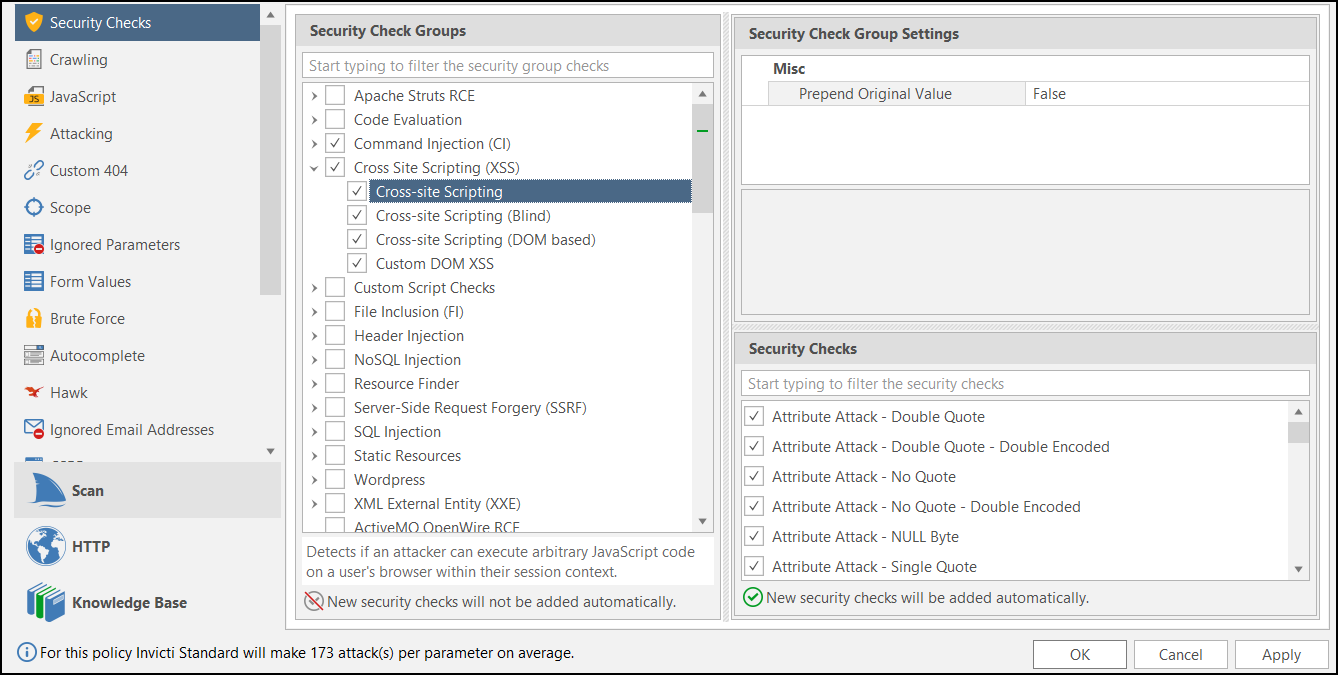Expand the File Inclusion (FI) tree item
1338x675 pixels.
(315, 311)
